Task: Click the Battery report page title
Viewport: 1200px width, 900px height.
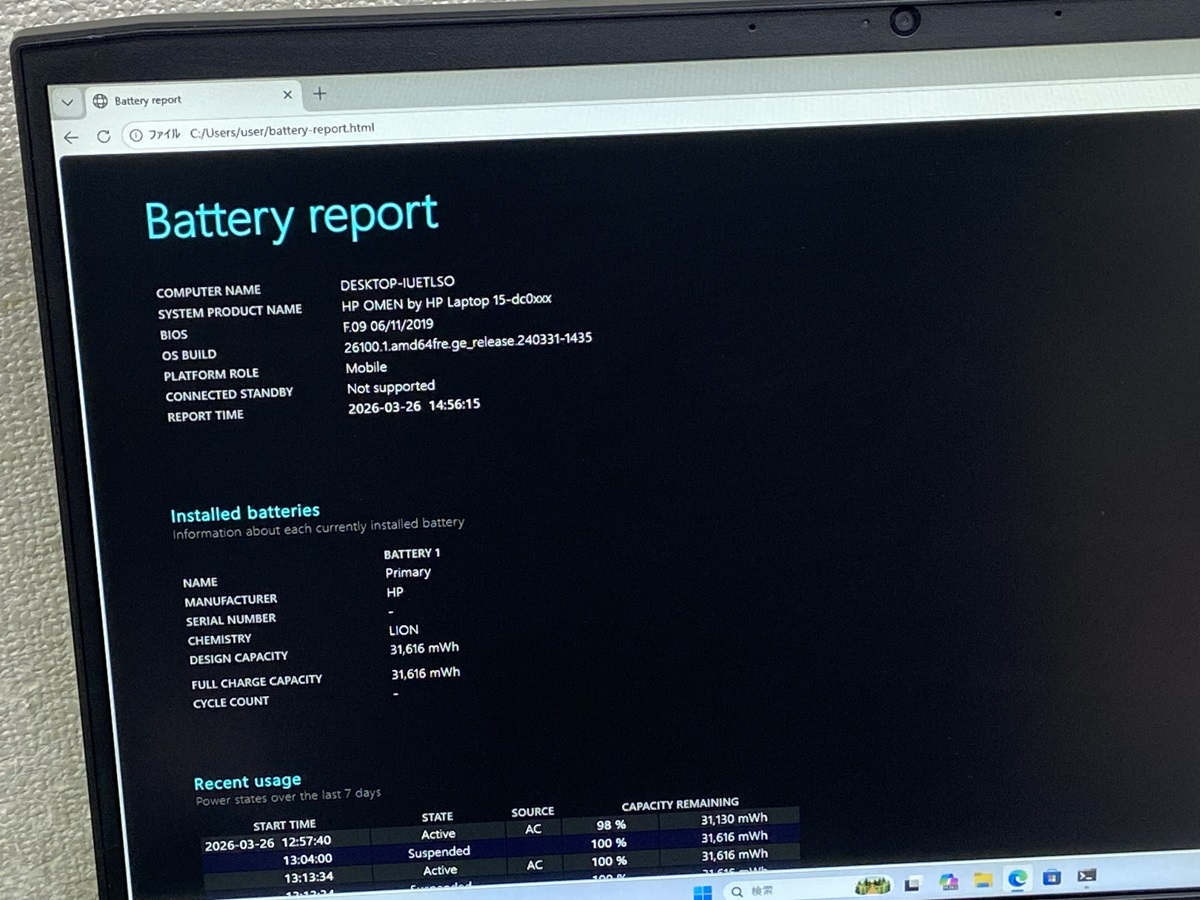Action: tap(291, 218)
